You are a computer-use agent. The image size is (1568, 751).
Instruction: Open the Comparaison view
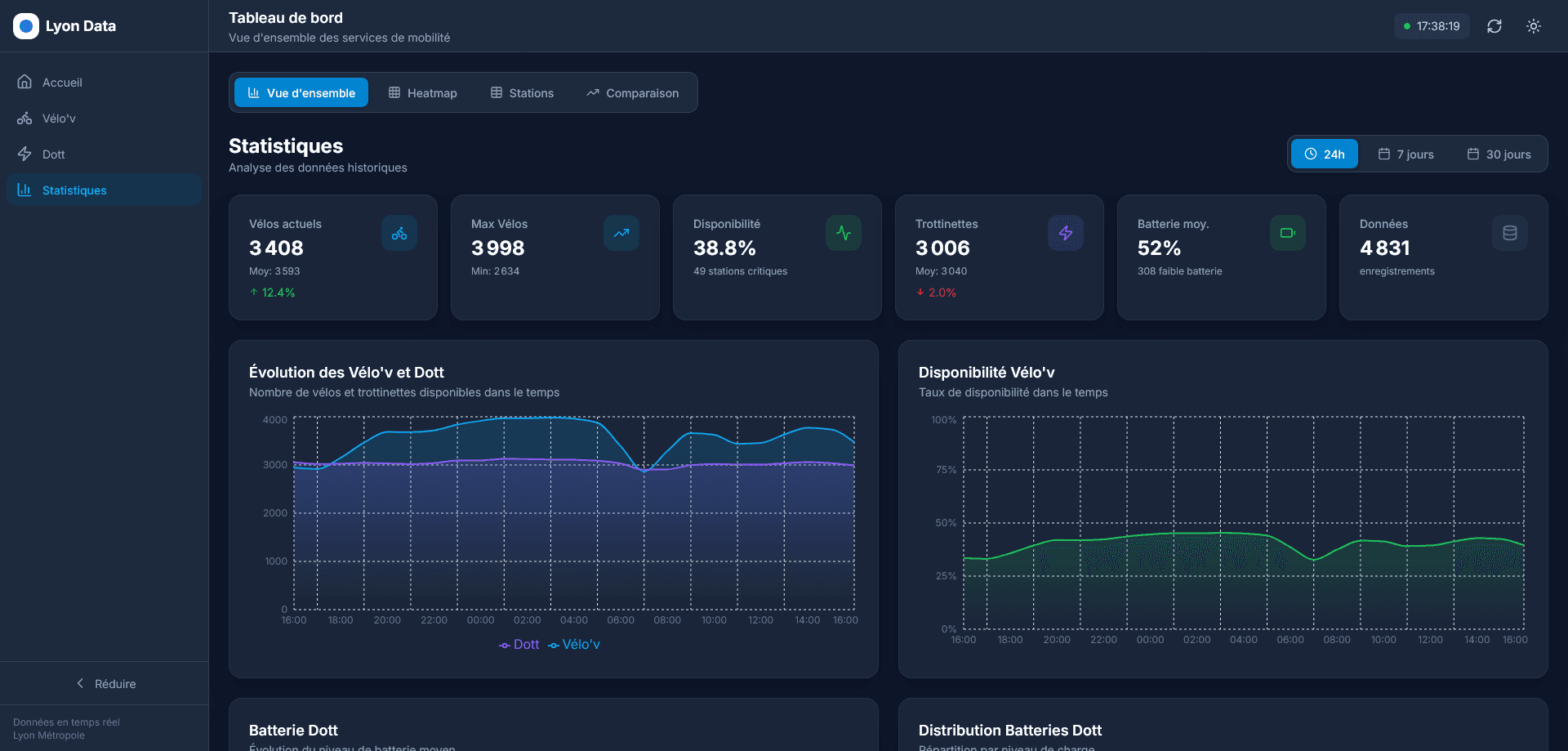tap(633, 92)
